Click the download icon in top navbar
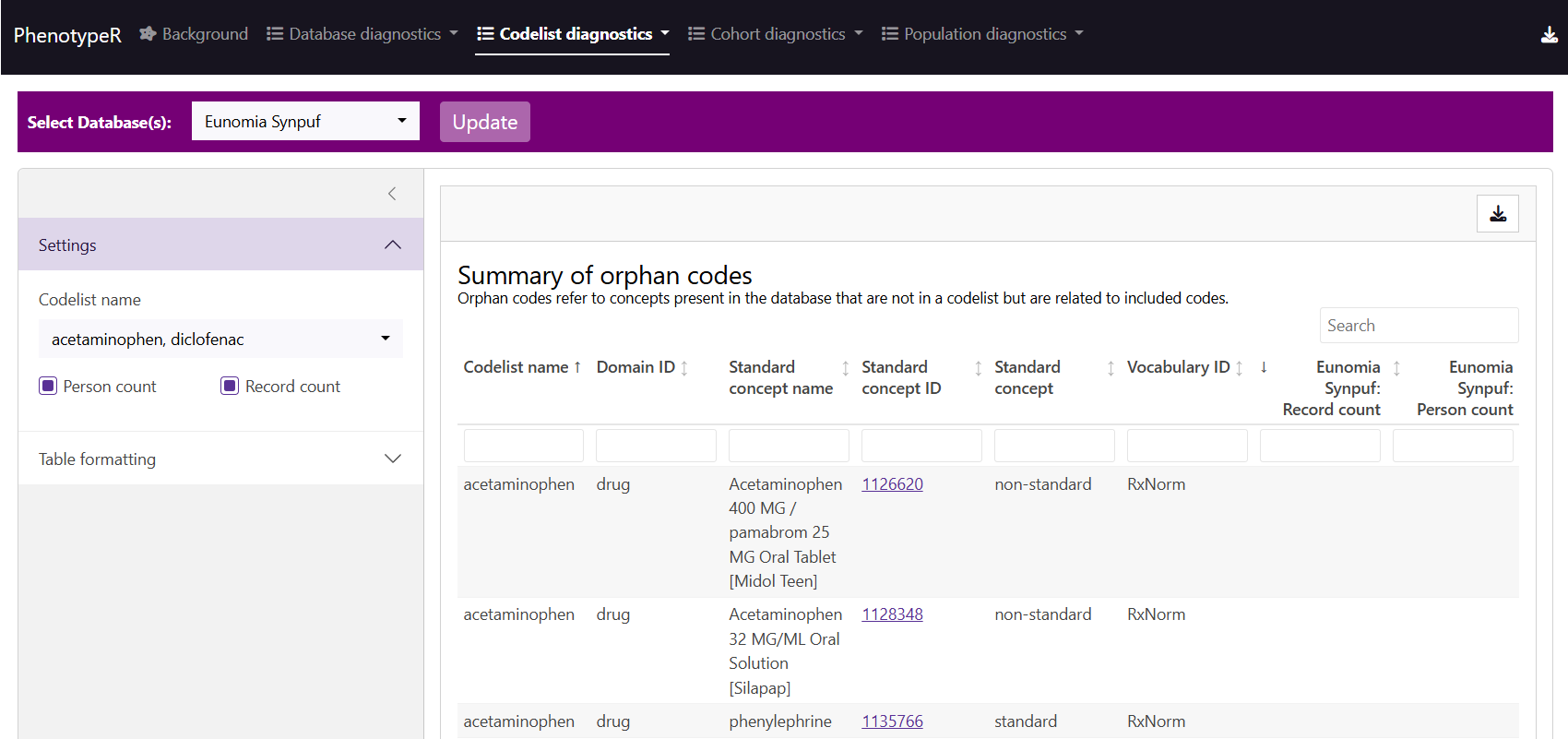Screen dimensions: 1568x739 point(1549,35)
